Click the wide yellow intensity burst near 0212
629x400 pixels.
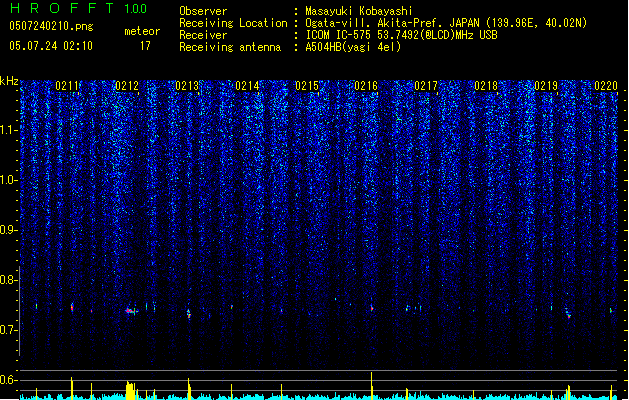pyautogui.click(x=131, y=390)
